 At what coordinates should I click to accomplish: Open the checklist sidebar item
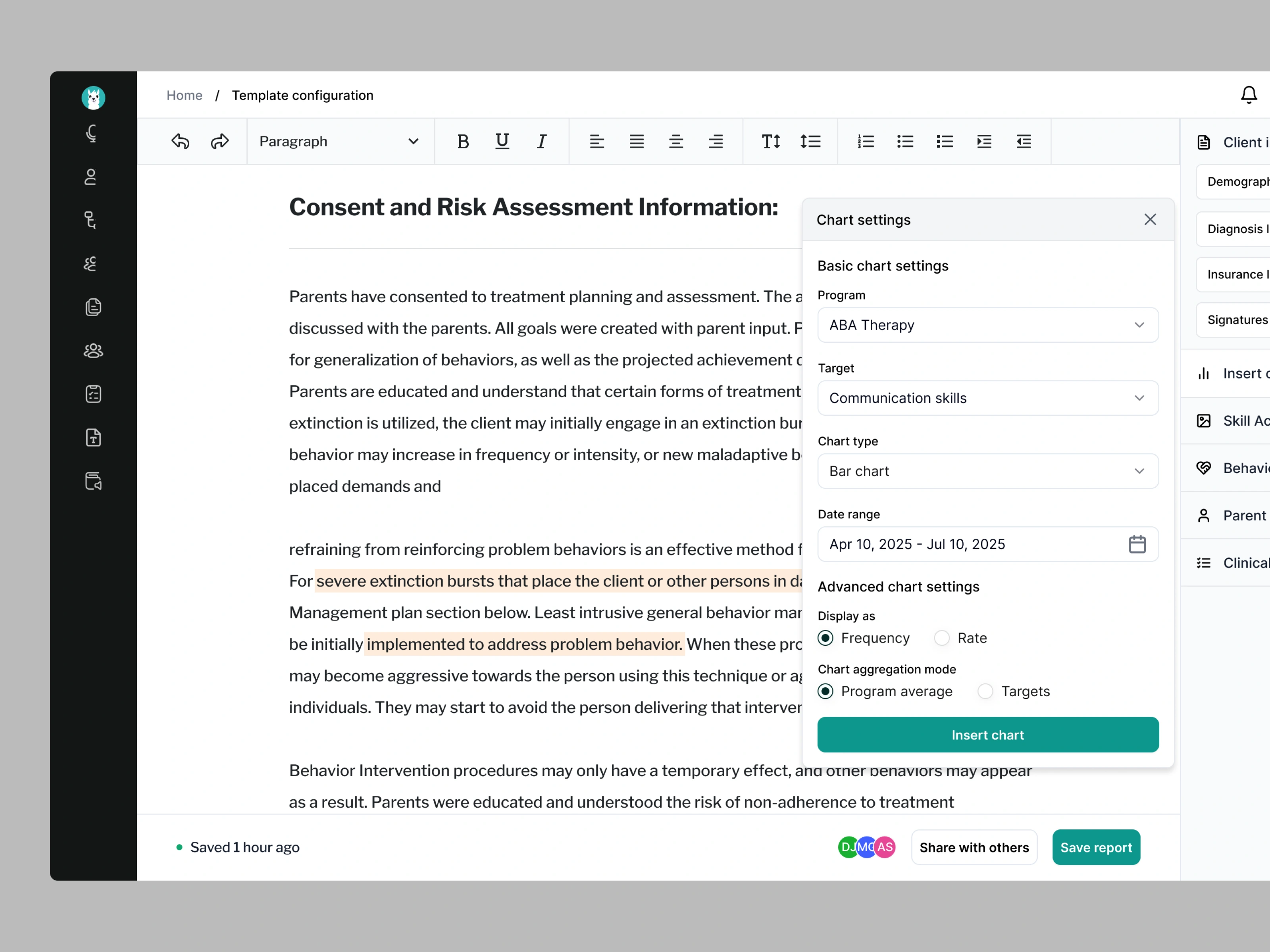point(93,394)
